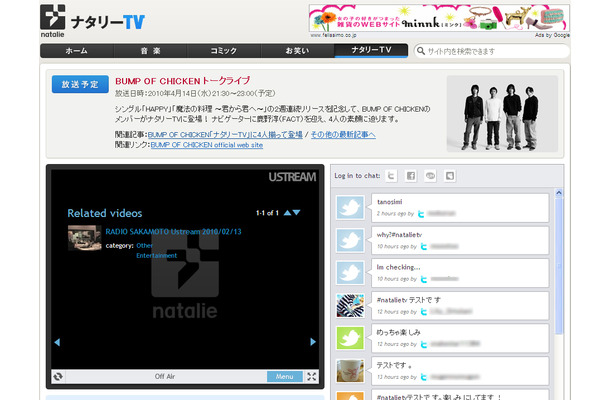Click Twitter icon under 'tanosimi' message
This screenshot has width=610, height=400.
tap(421, 214)
